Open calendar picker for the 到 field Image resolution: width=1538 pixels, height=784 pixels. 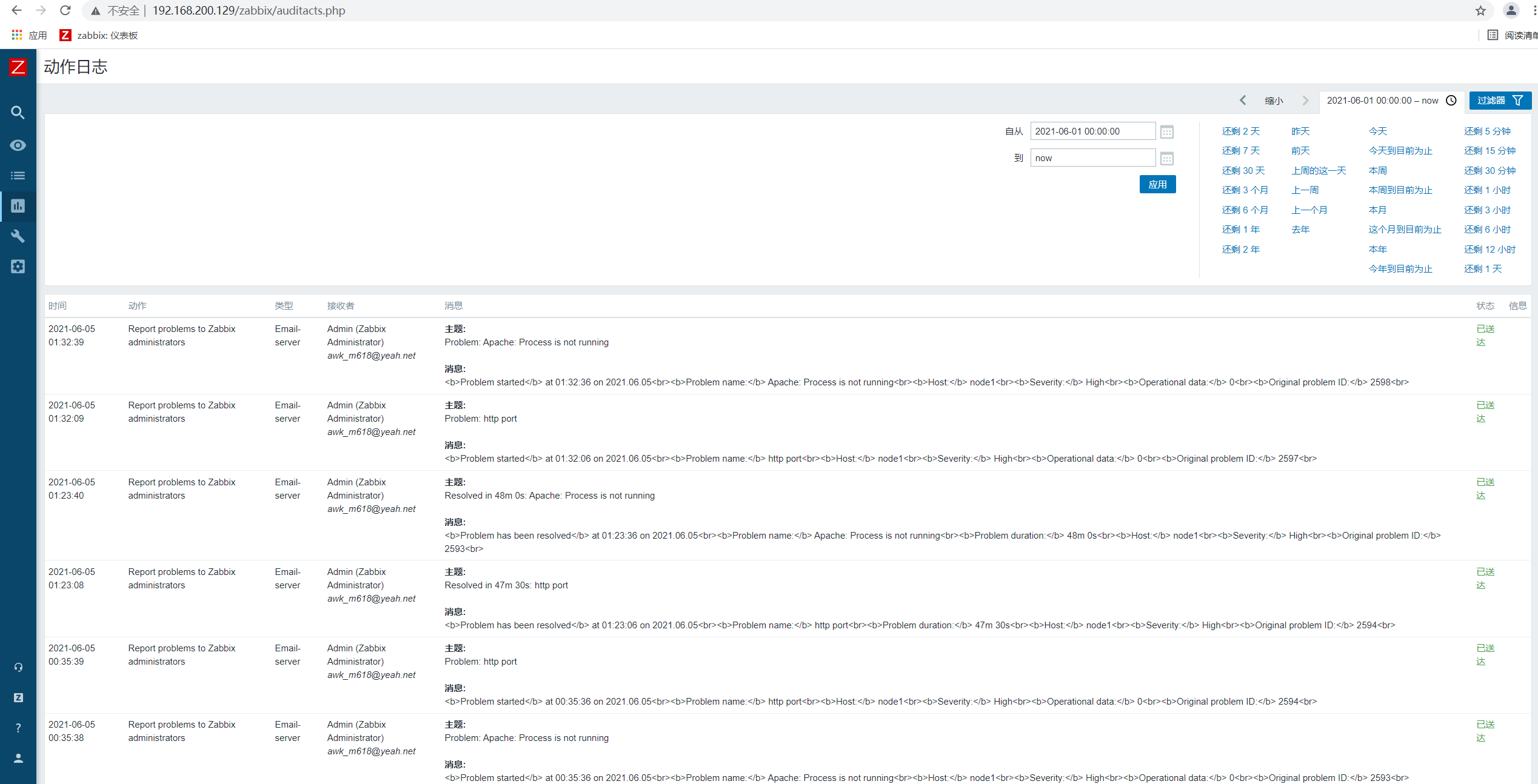click(x=1166, y=158)
